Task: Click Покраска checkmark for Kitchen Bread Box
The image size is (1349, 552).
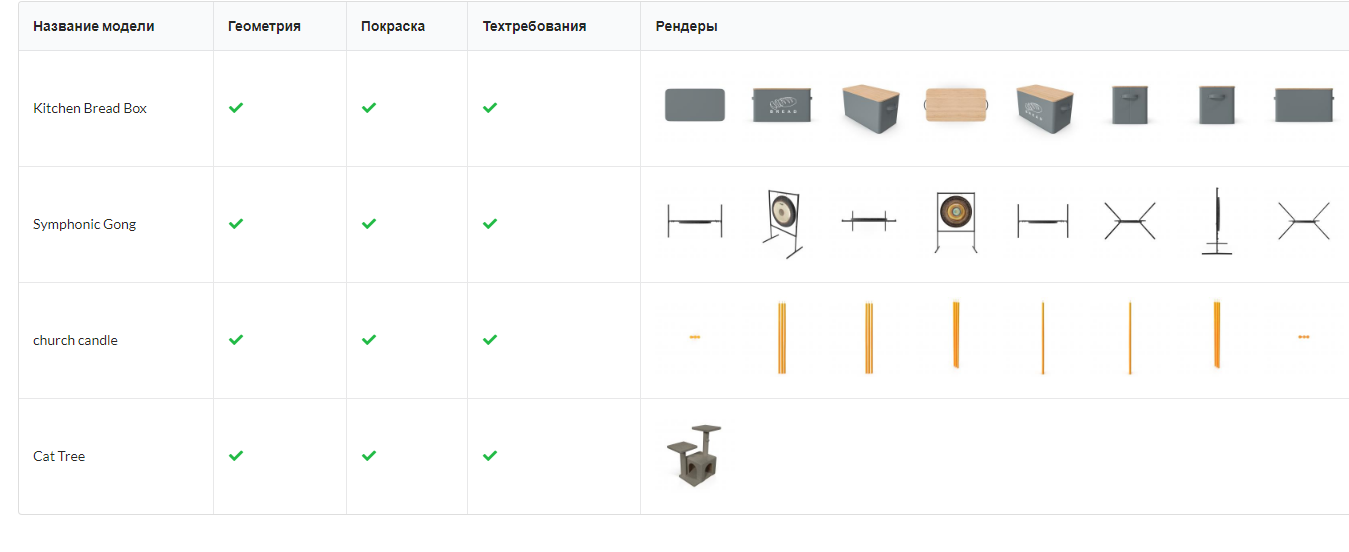Action: 369,108
